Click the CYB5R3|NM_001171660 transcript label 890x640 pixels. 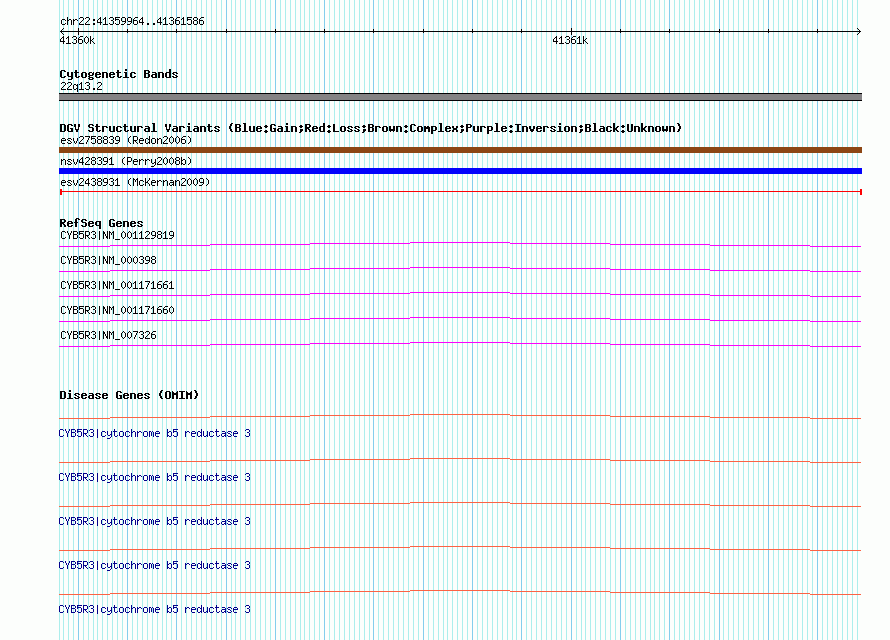tap(117, 310)
